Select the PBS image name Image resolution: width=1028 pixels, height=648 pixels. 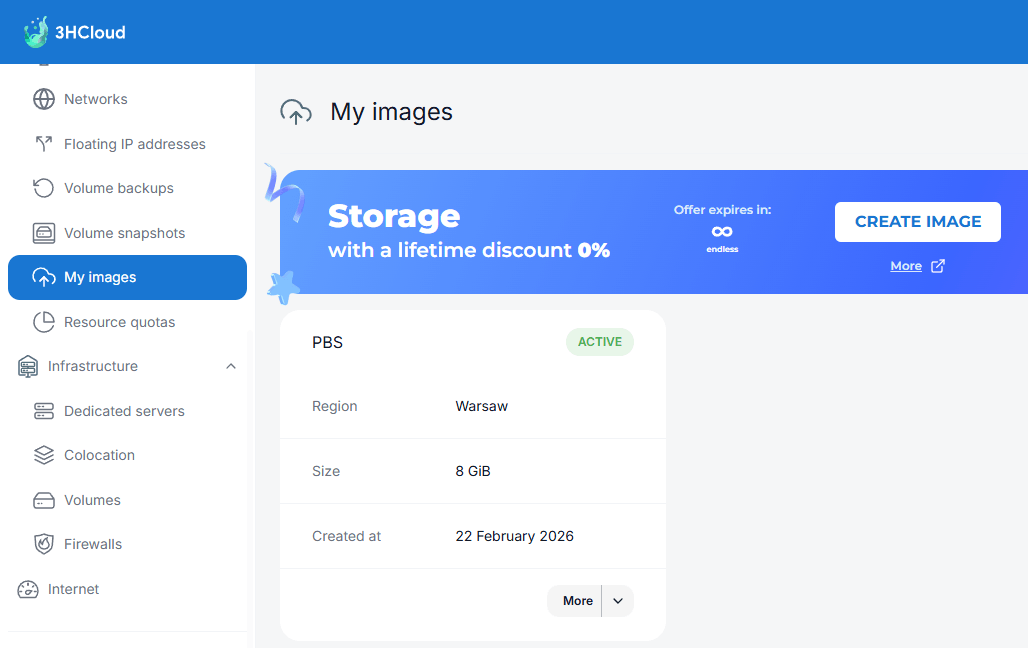tap(327, 342)
